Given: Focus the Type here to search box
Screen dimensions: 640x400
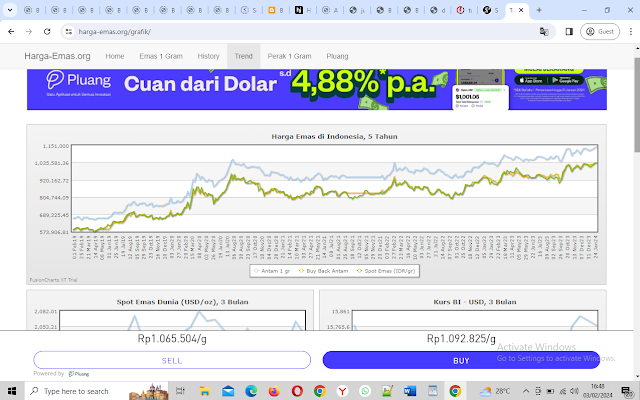Looking at the screenshot, I should click(x=97, y=391).
